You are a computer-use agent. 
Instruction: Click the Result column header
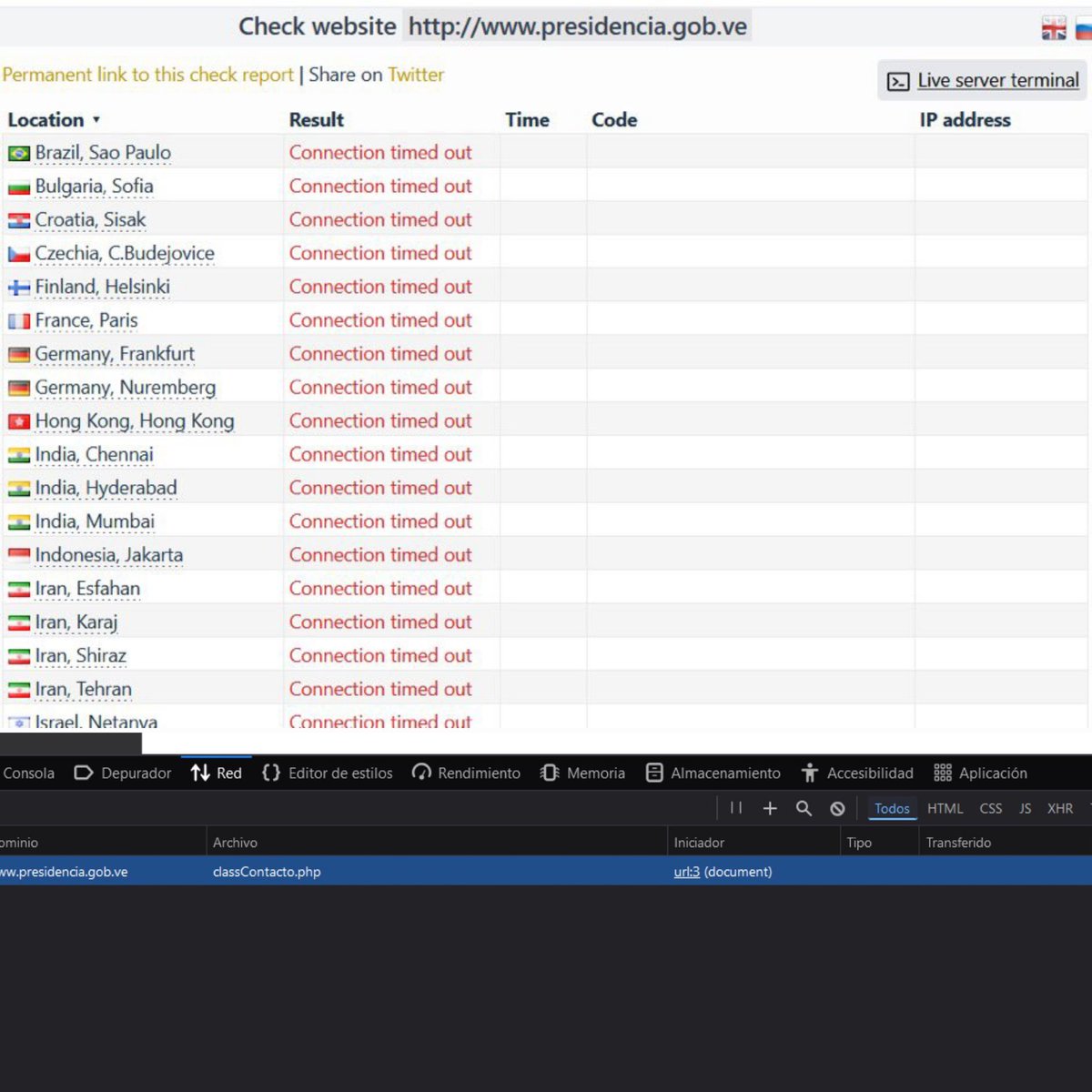(x=317, y=120)
